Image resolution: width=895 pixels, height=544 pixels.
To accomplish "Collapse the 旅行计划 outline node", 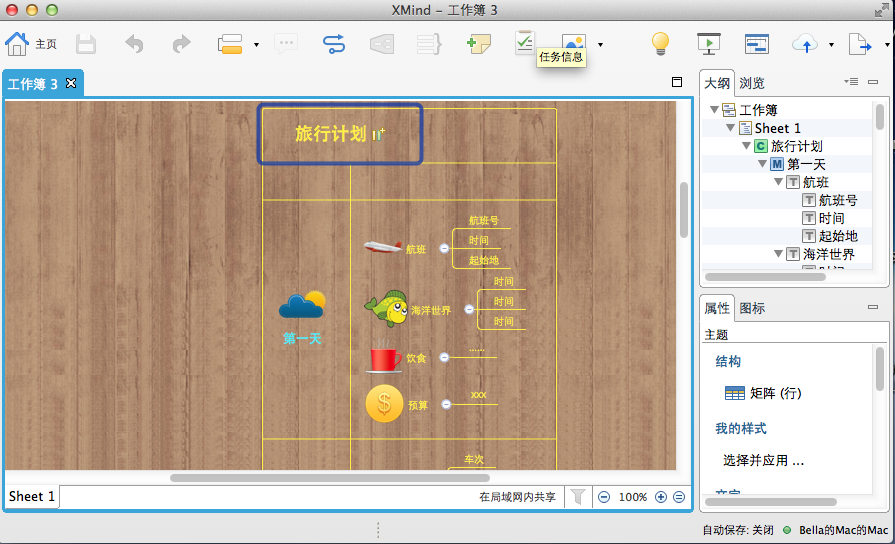I will [746, 146].
